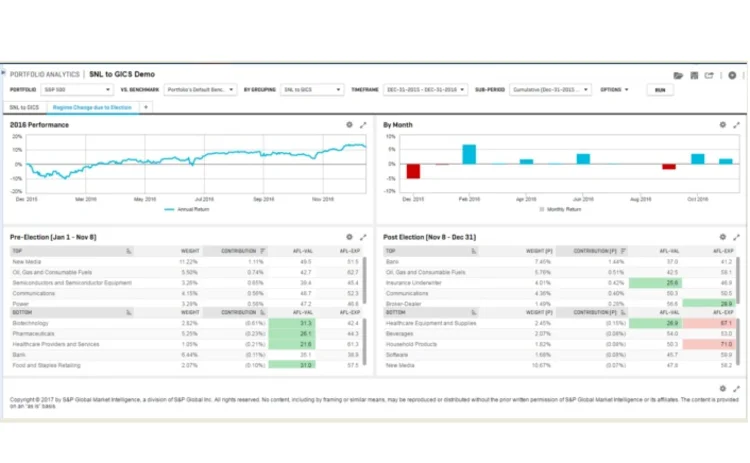This screenshot has height=463, width=750.
Task: Toggle the Annual Return legend entry
Action: 187,209
